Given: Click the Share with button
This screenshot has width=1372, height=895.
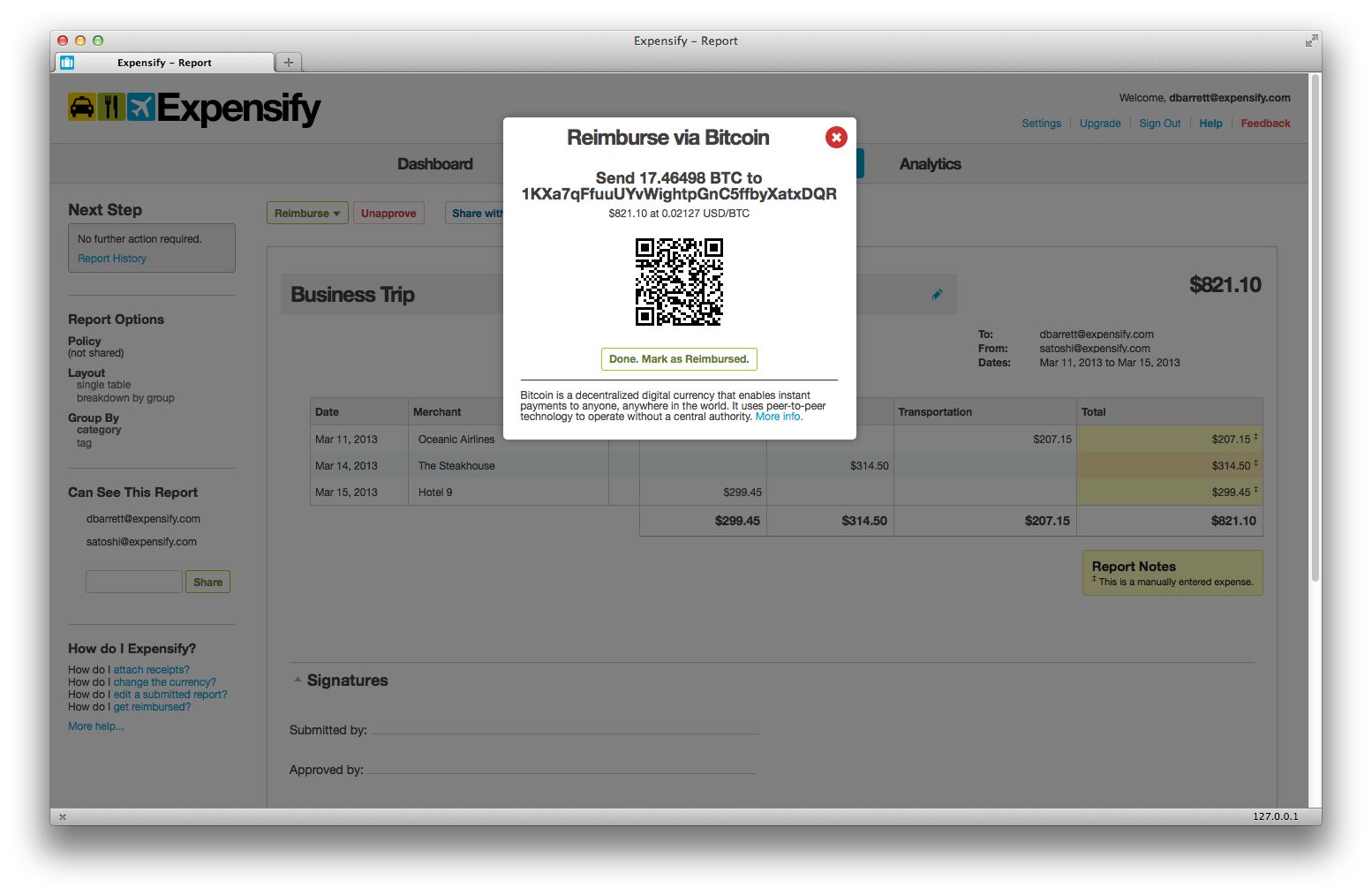Looking at the screenshot, I should coord(475,213).
